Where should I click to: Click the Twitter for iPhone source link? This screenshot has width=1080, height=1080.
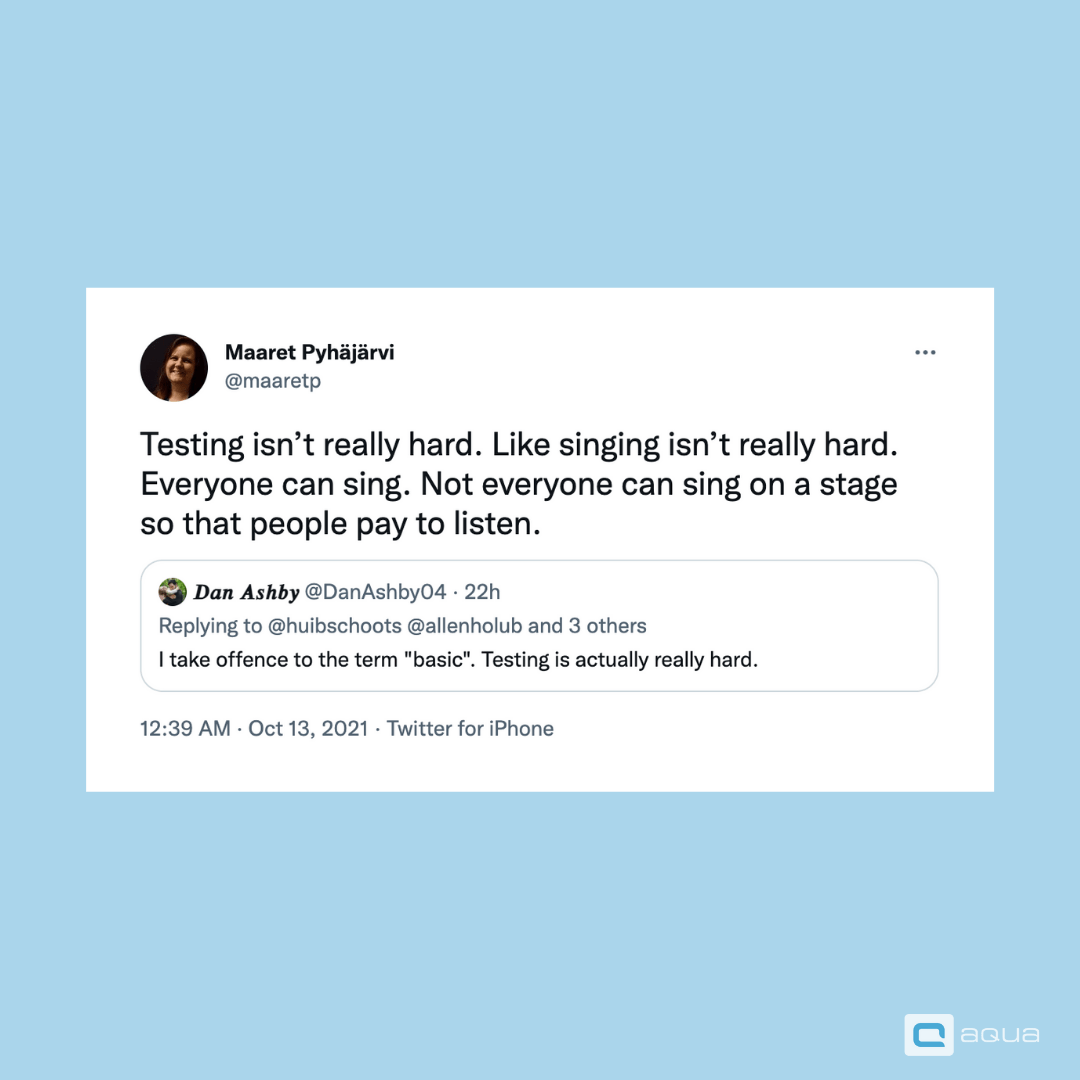[470, 728]
